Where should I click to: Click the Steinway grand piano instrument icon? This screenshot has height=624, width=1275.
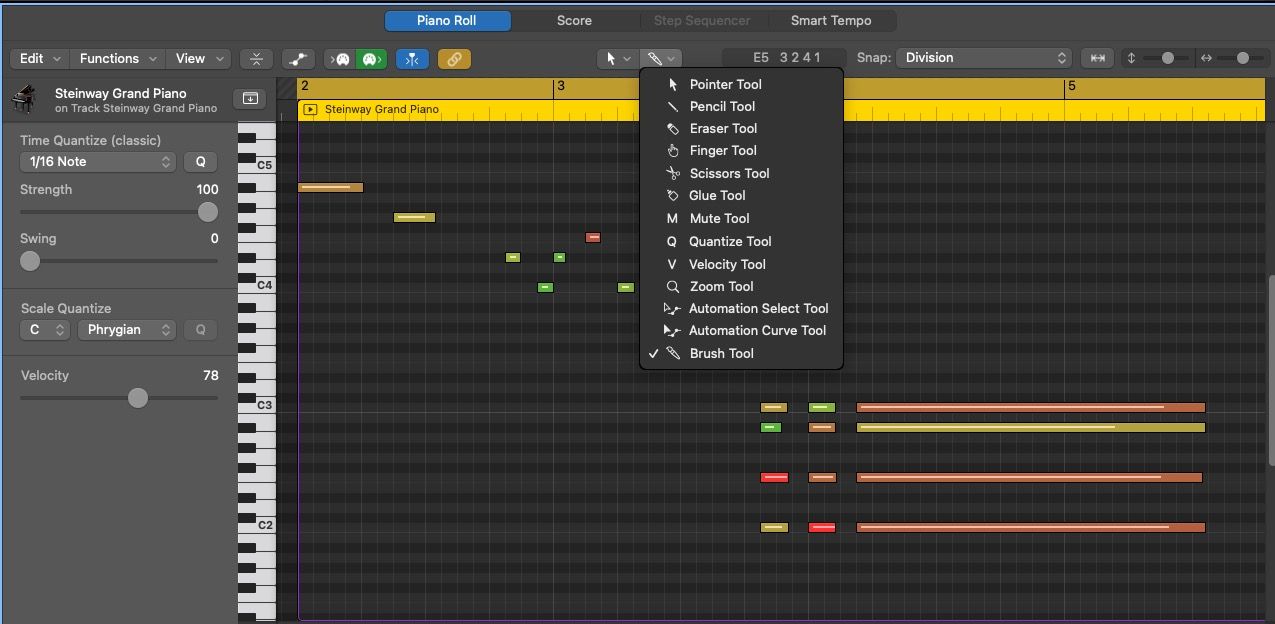pyautogui.click(x=26, y=99)
